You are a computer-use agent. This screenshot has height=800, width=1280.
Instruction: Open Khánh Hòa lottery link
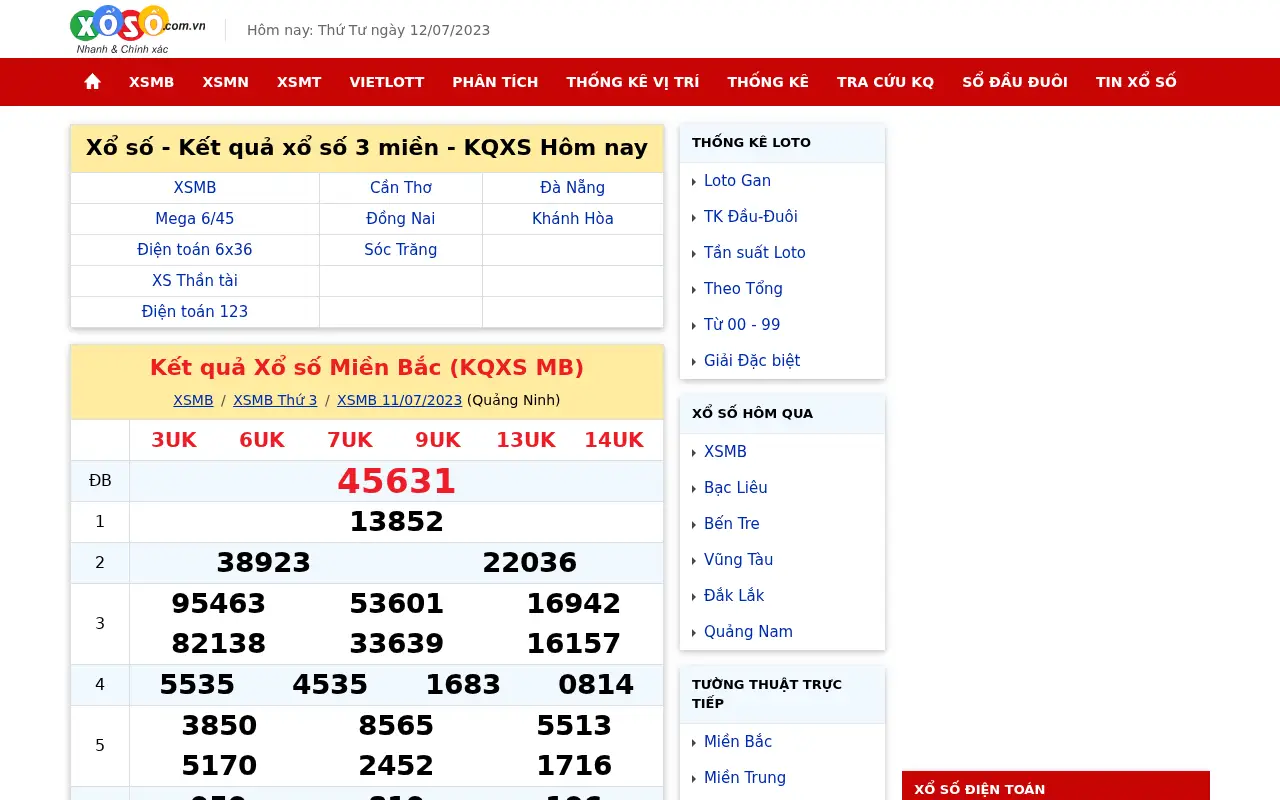(573, 219)
